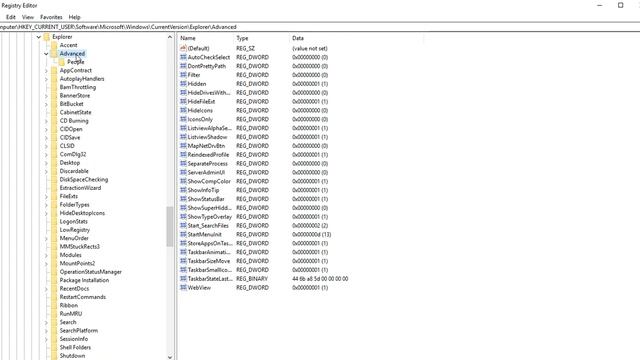This screenshot has height=360, width=640.
Task: Click the ReindexedProfile value name
Action: 208,155
